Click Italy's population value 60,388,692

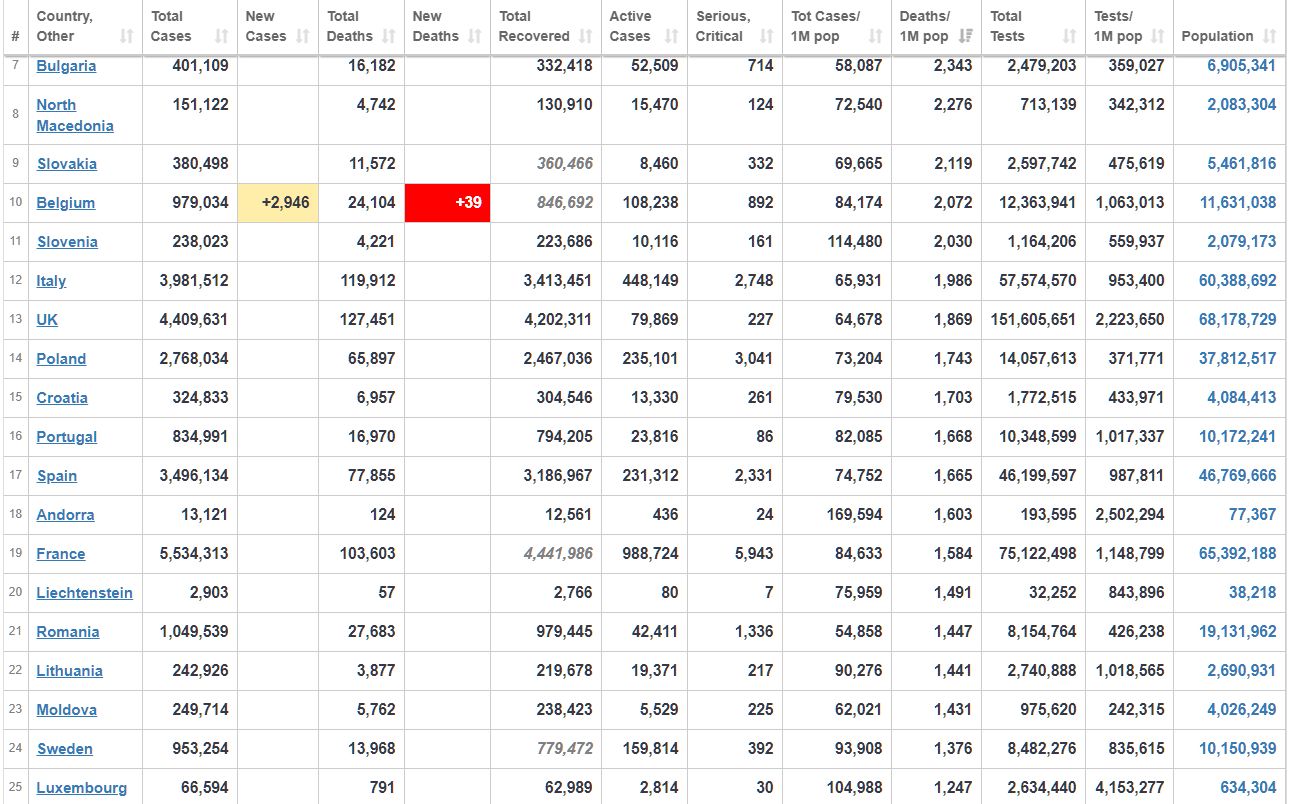pos(1237,281)
